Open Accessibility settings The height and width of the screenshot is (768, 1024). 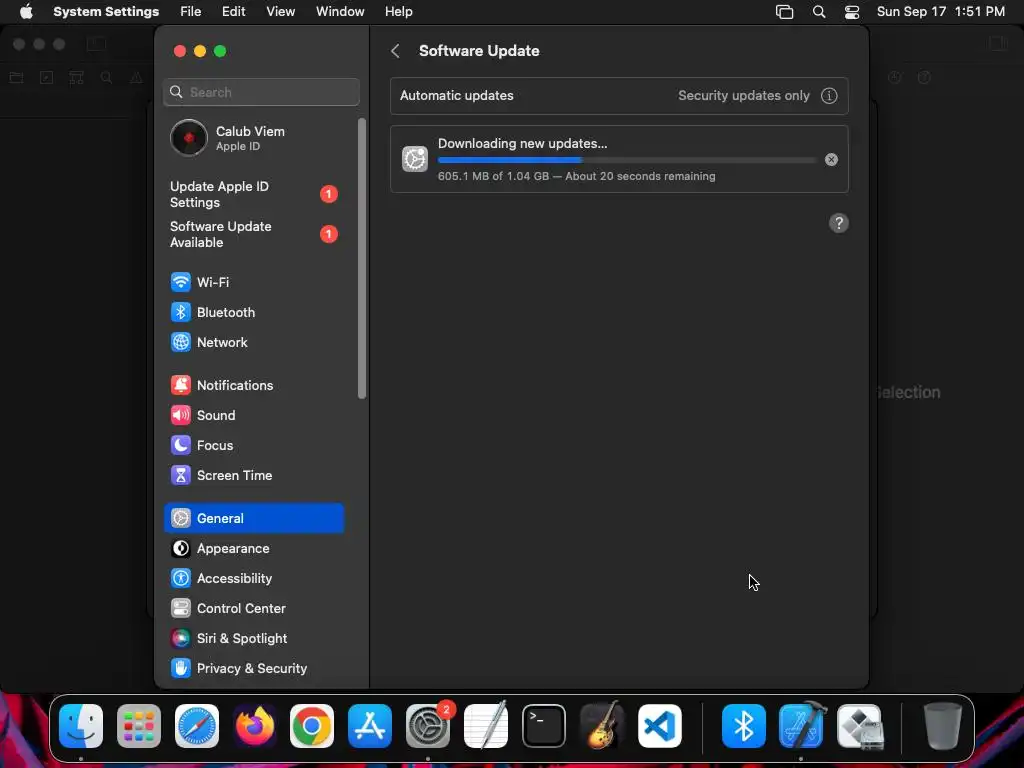pyautogui.click(x=253, y=579)
